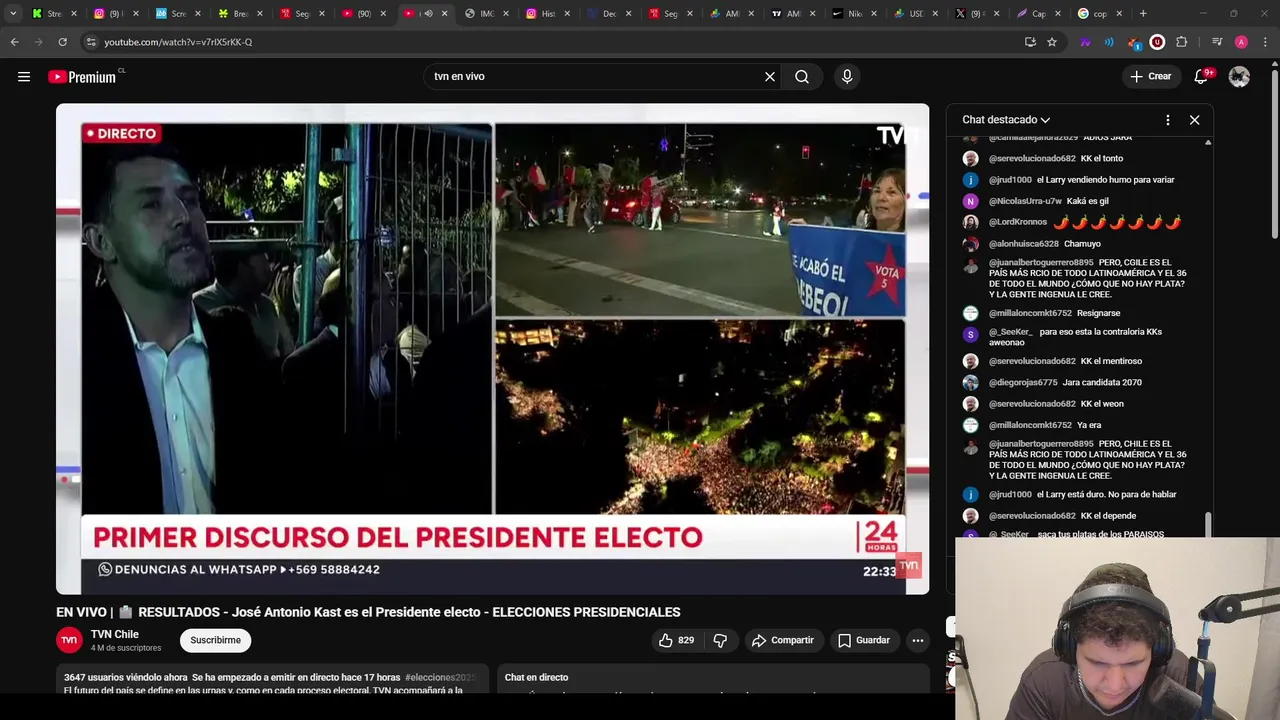Go to the YouTube Premium home logo

82,77
